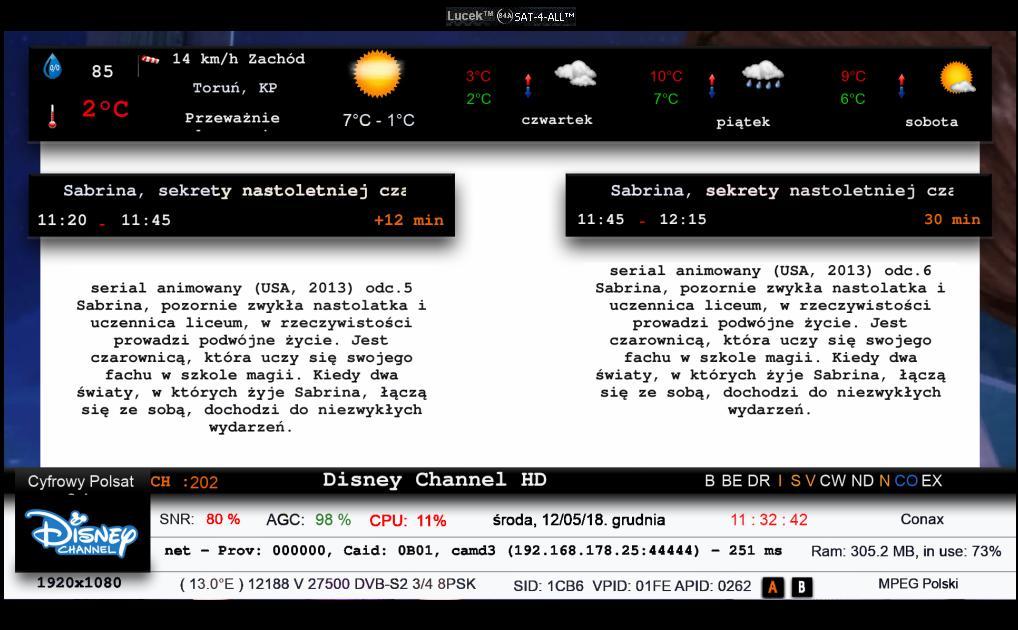Click the location Toruń, KP
Screen dimensions: 1018x630
pos(235,88)
